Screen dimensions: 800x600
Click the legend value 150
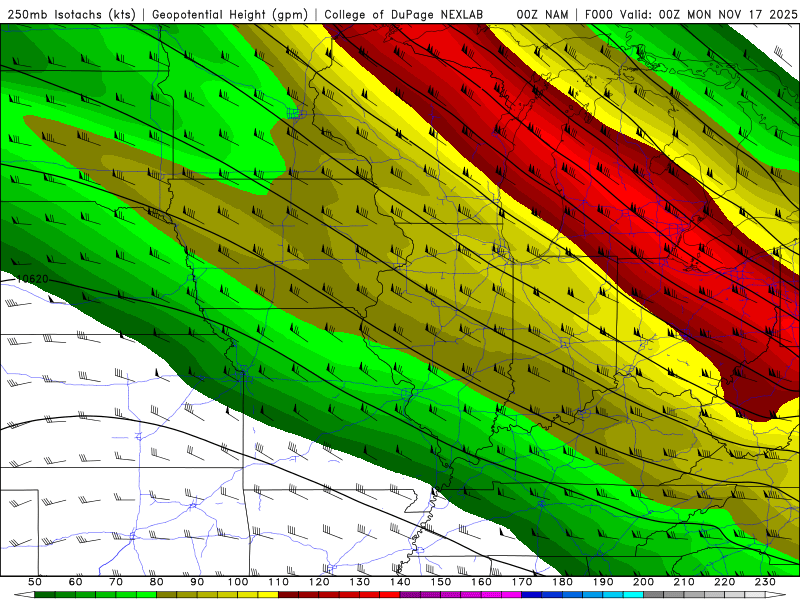441,582
